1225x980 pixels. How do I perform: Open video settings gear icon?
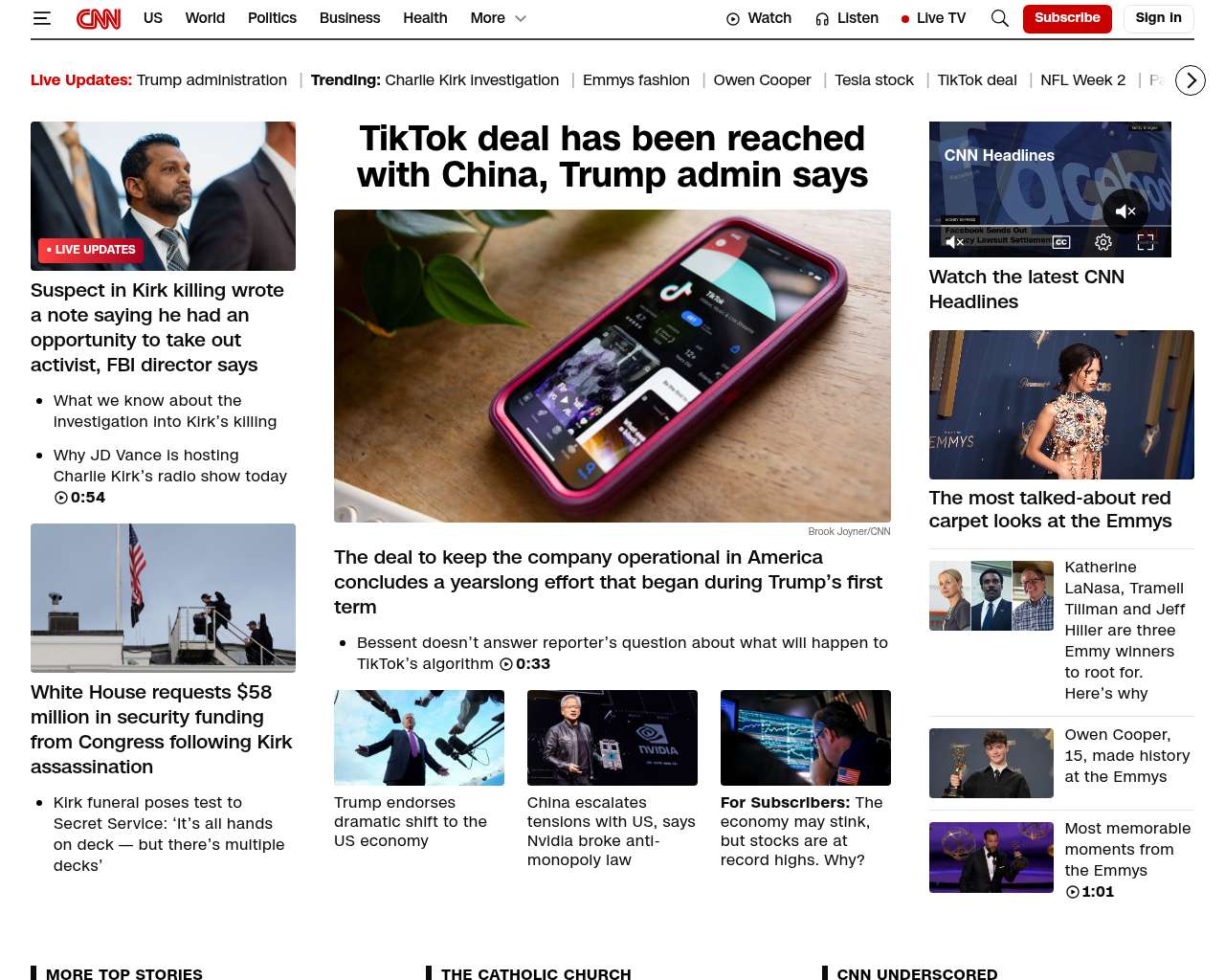pos(1103,242)
